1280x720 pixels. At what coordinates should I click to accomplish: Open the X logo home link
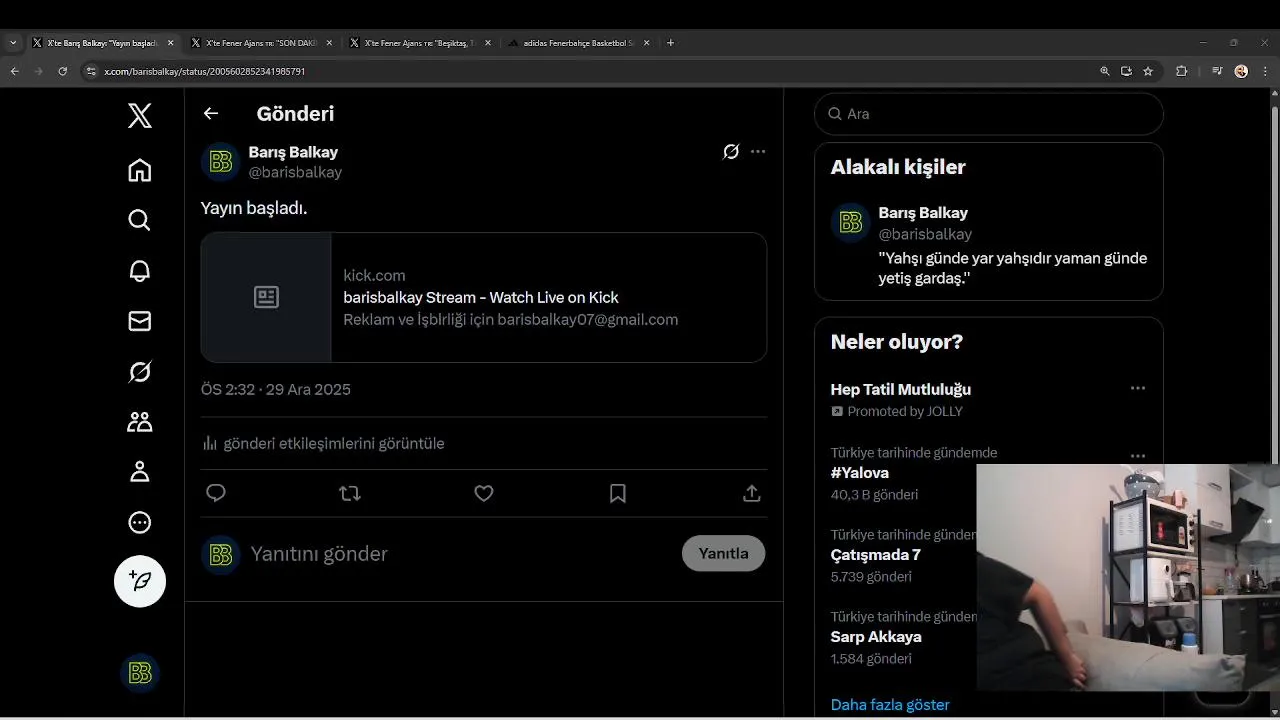pos(140,116)
